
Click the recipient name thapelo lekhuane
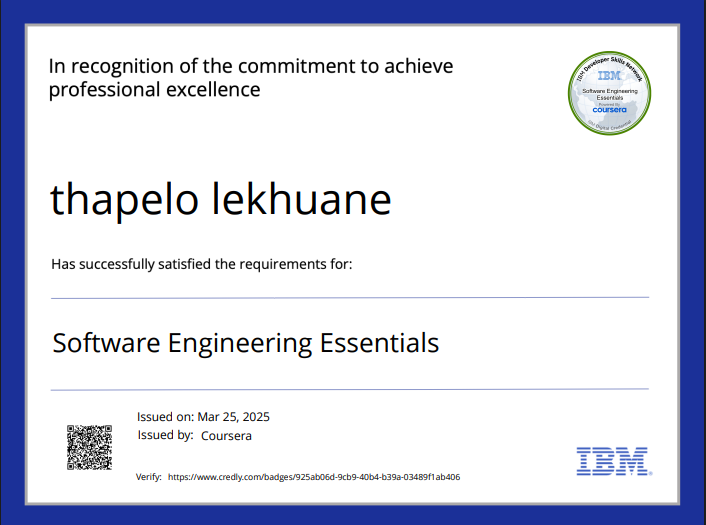220,200
